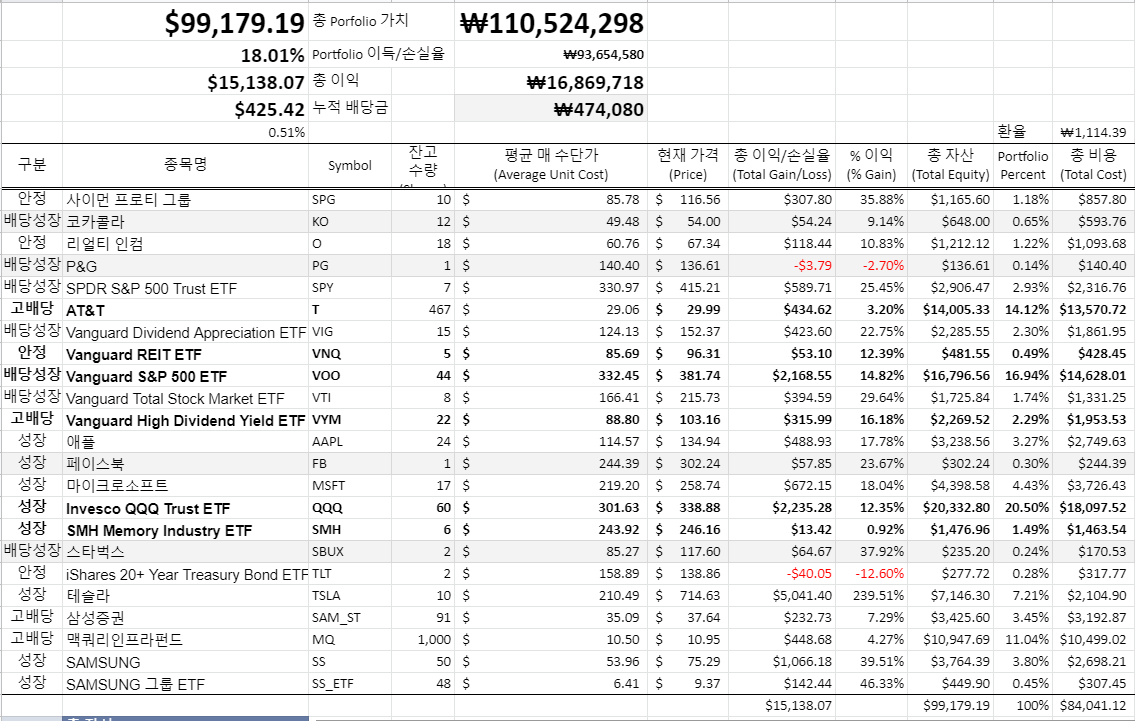Viewport: 1135px width, 721px height.
Task: Select the 현재 가격 (Price) header
Action: pos(688,165)
